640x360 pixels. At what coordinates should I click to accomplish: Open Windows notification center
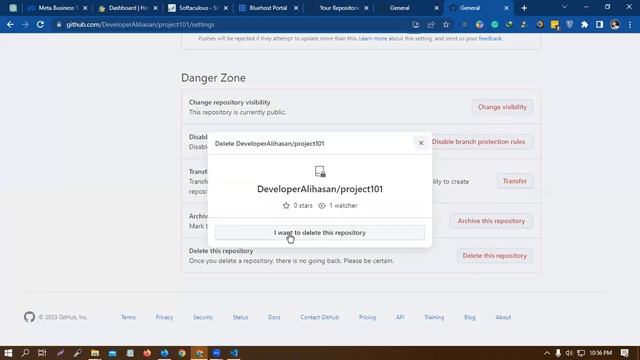point(624,353)
